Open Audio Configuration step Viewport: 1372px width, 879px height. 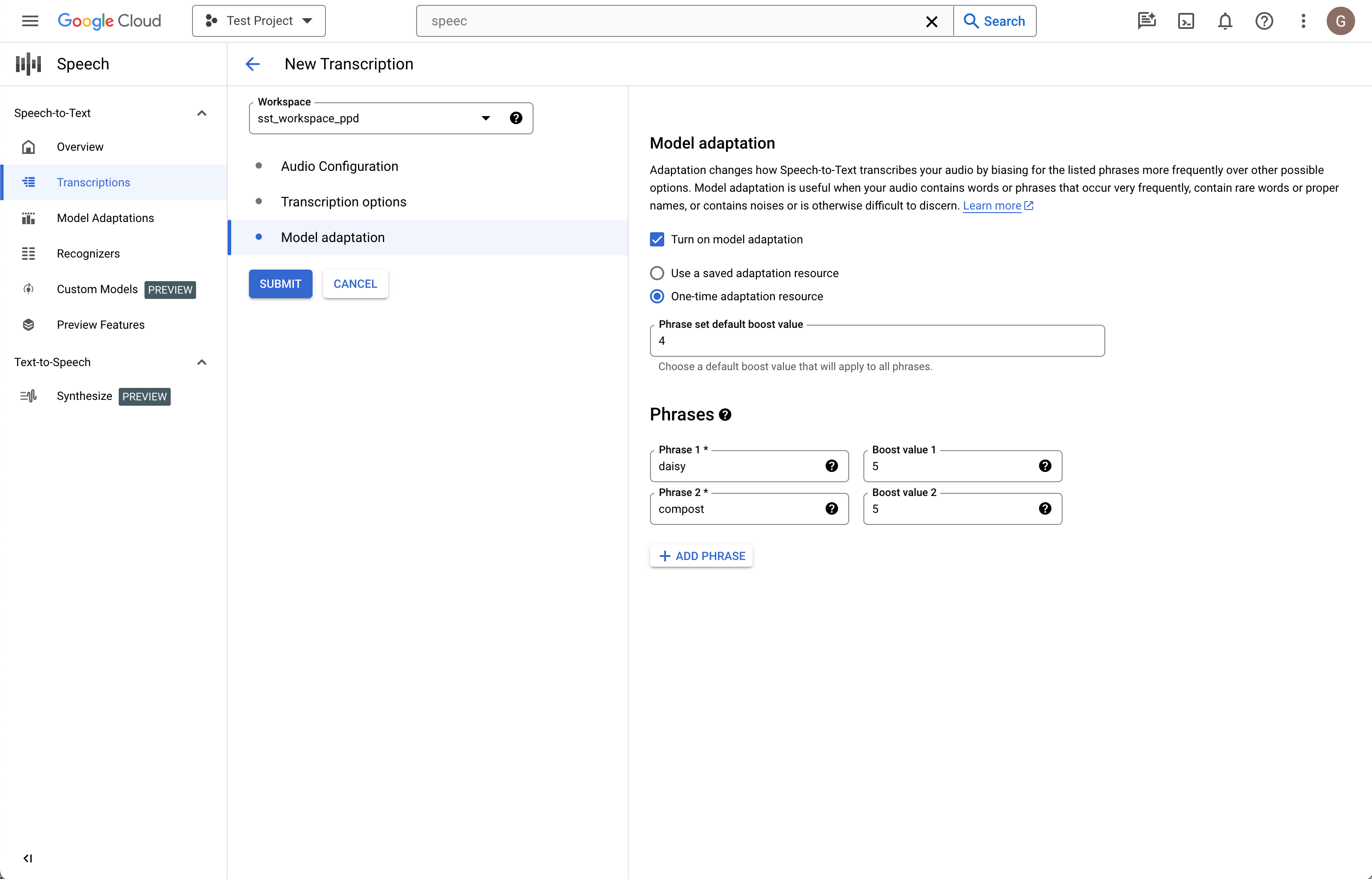click(339, 166)
